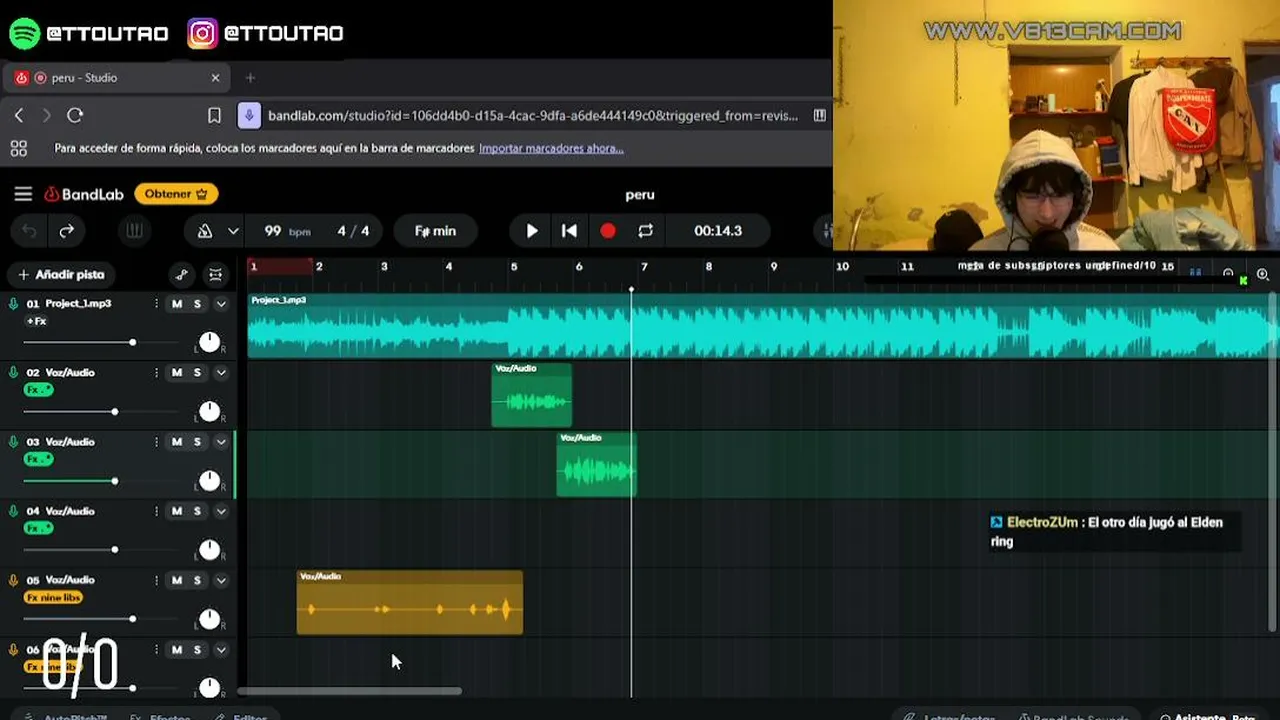The width and height of the screenshot is (1280, 720).
Task: Arm track 03 microphone icon
Action: 14,442
